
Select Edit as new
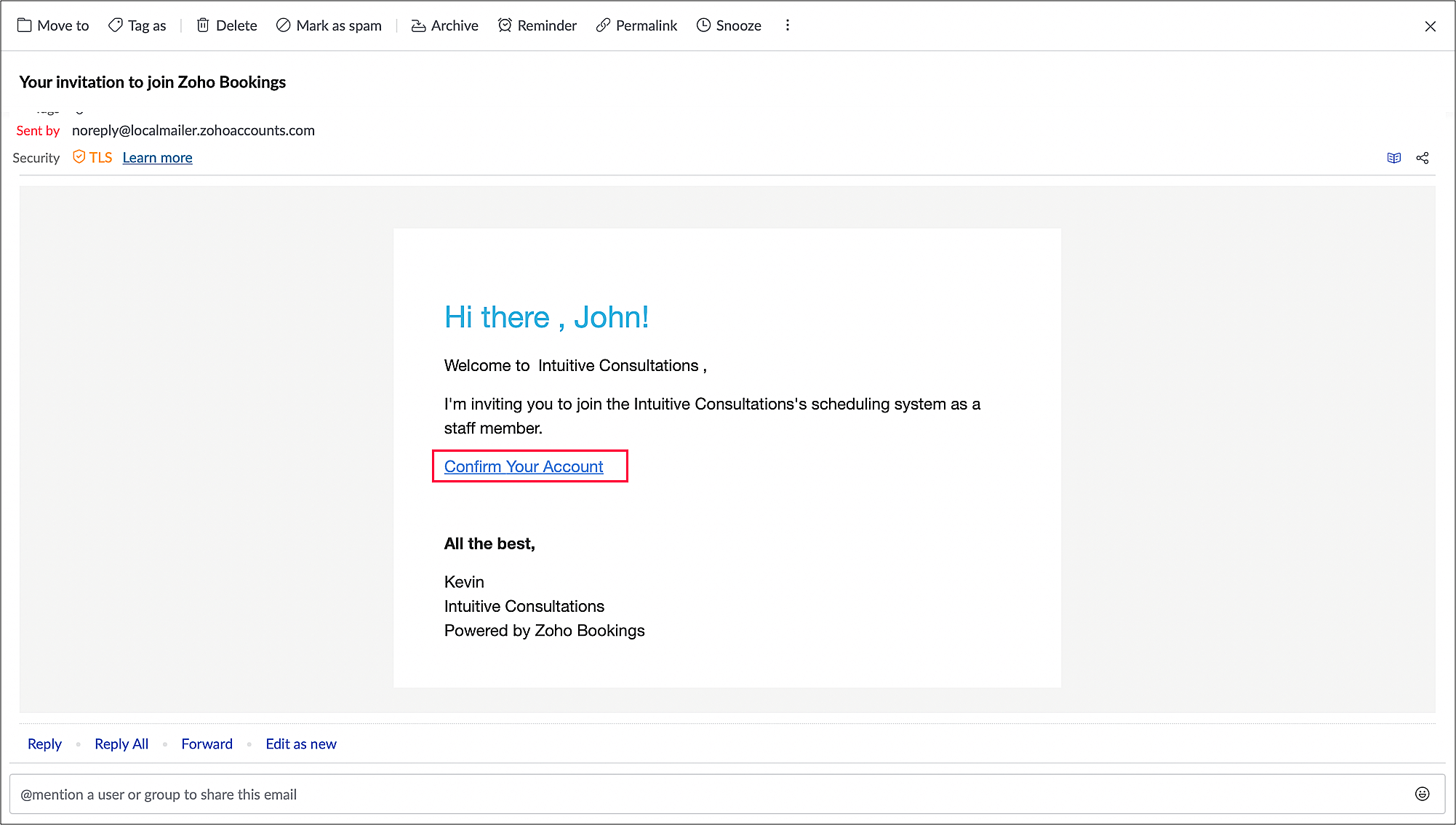pyautogui.click(x=301, y=744)
